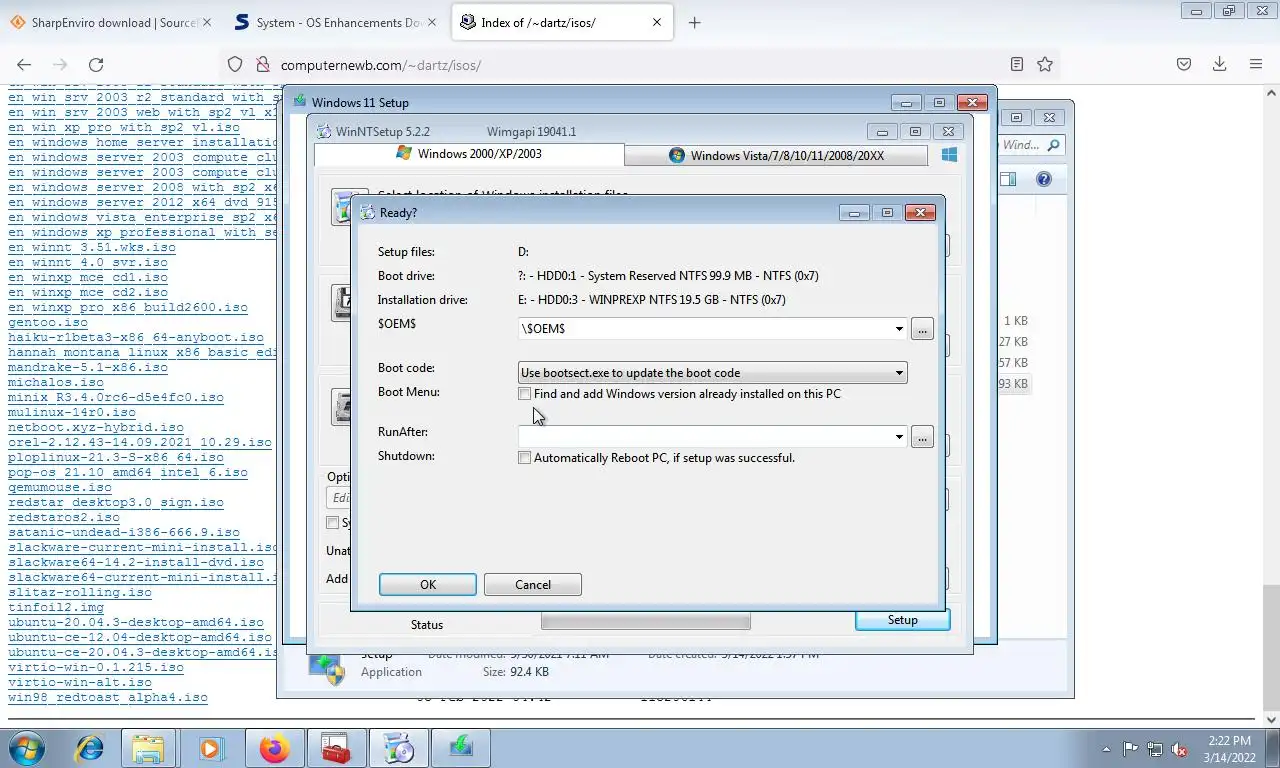Click the taskbar clock showing 2:22 PM
The image size is (1280, 768).
pyautogui.click(x=1229, y=749)
